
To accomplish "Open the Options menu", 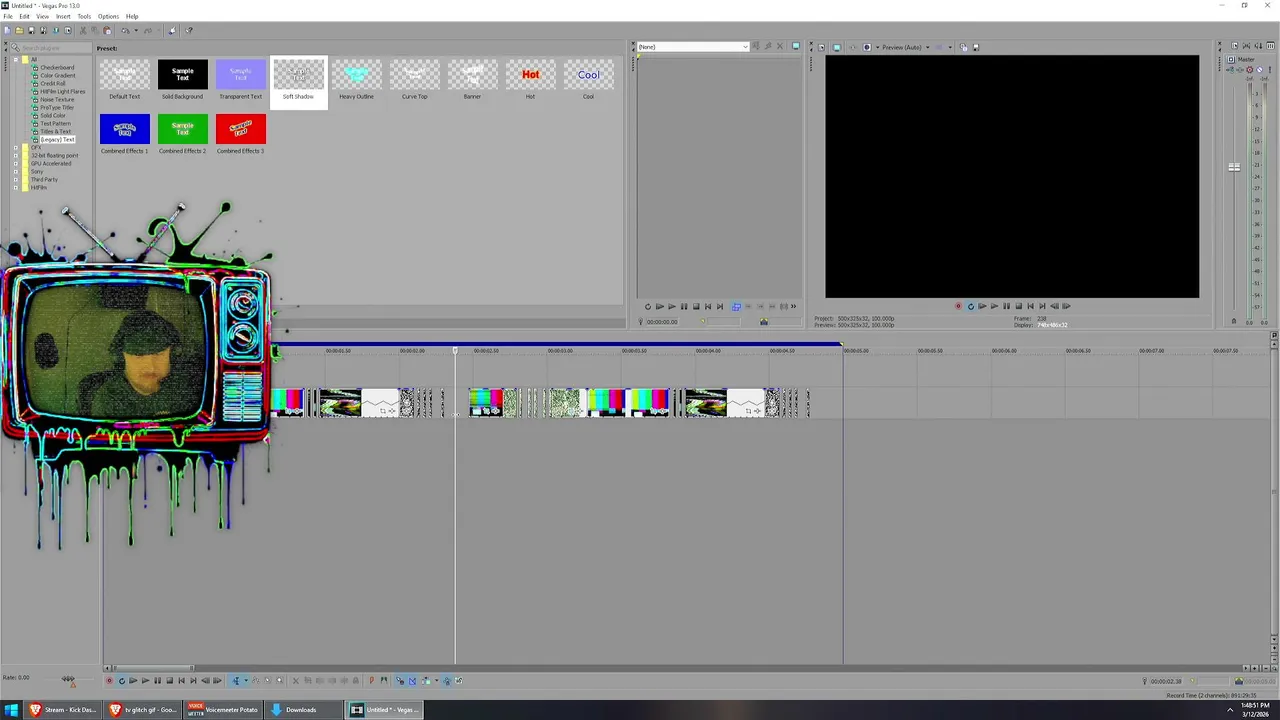I will click(108, 16).
